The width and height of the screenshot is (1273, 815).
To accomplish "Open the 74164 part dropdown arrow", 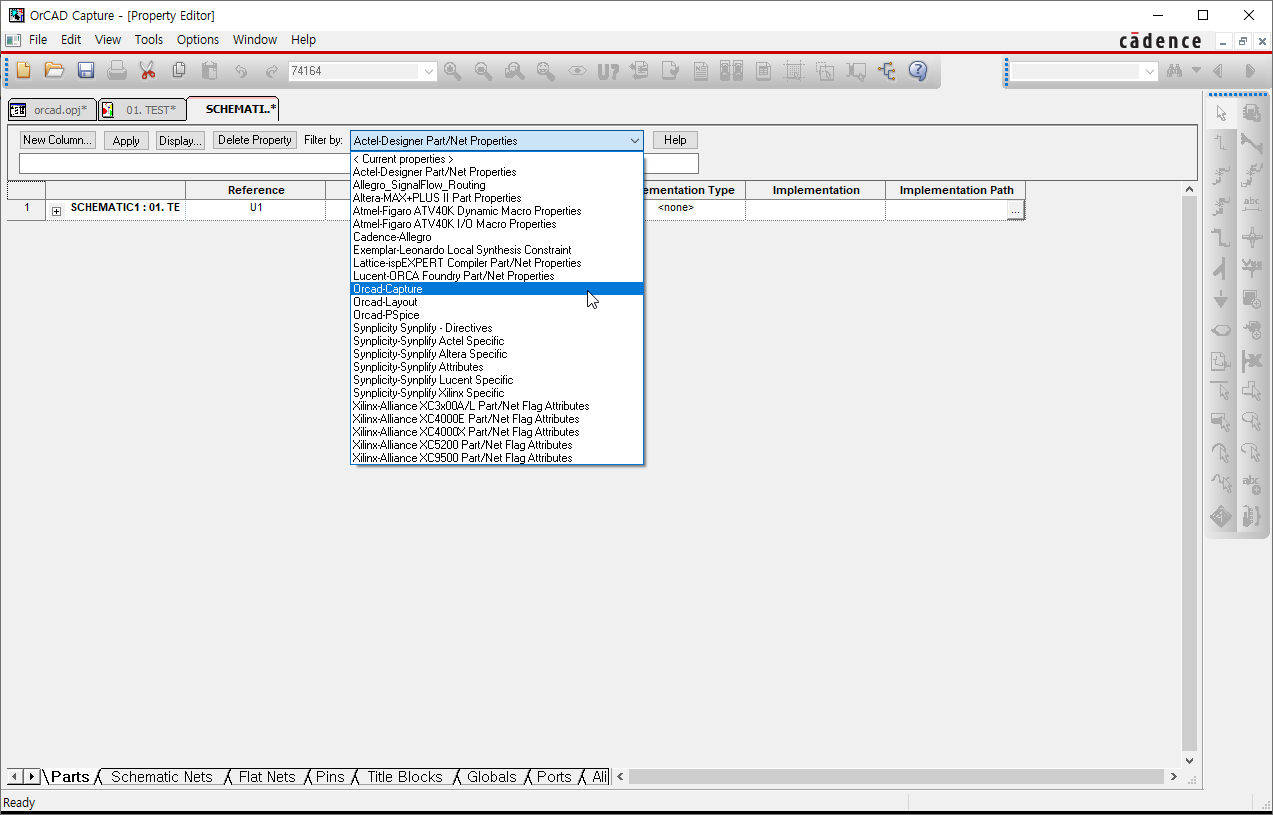I will click(429, 71).
